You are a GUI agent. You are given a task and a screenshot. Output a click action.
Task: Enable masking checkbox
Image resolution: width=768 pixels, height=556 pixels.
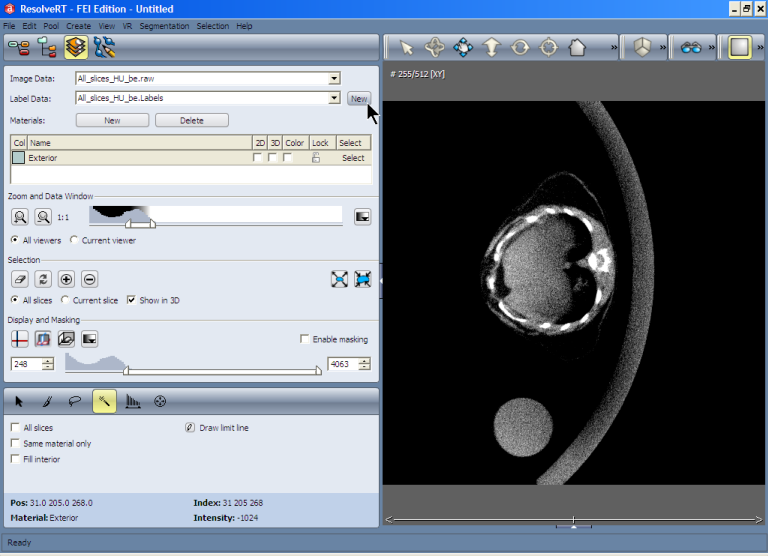[305, 340]
